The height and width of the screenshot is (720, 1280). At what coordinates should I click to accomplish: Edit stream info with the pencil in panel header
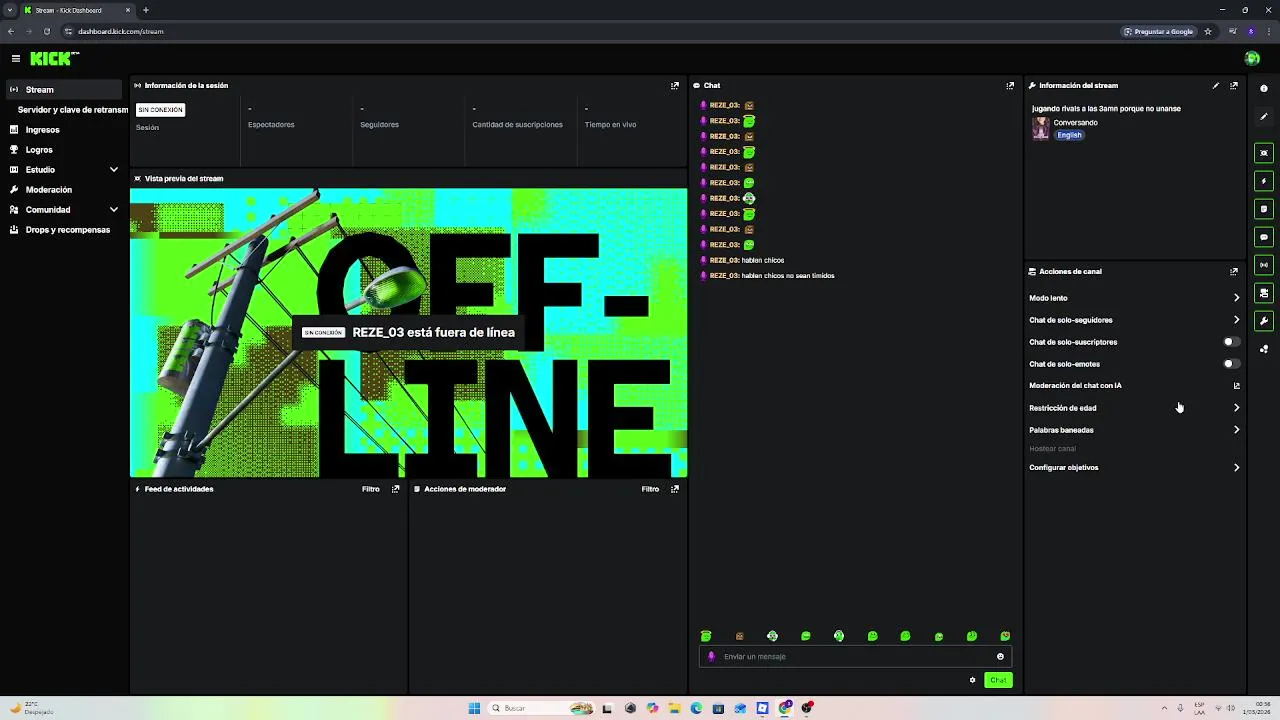click(x=1216, y=86)
